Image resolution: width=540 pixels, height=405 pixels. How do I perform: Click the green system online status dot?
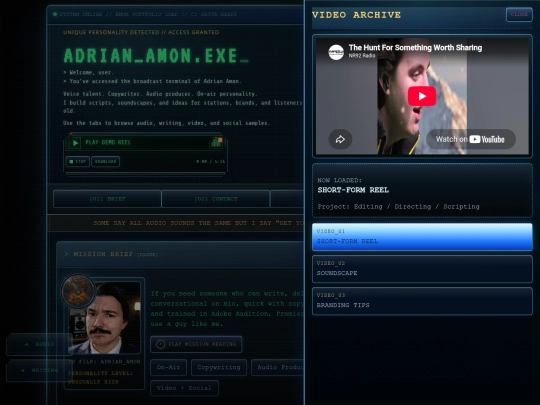[x=55, y=14]
